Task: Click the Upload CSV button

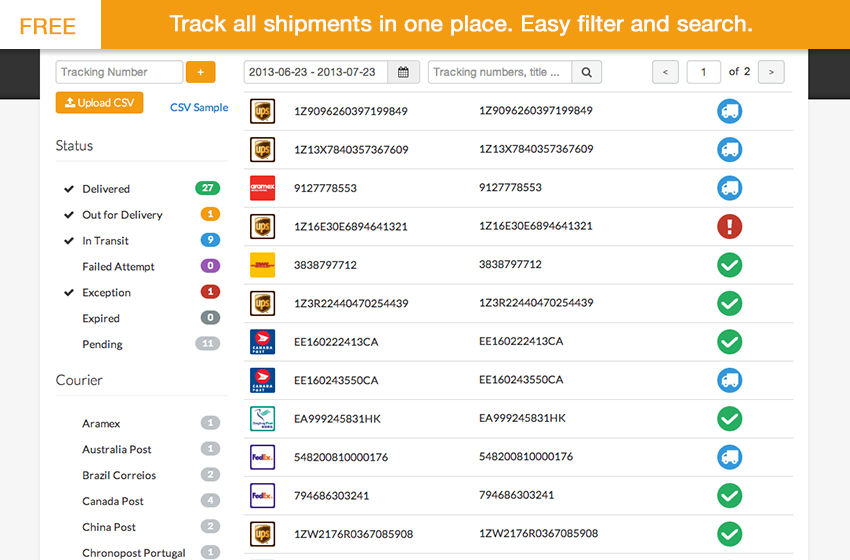Action: (100, 103)
